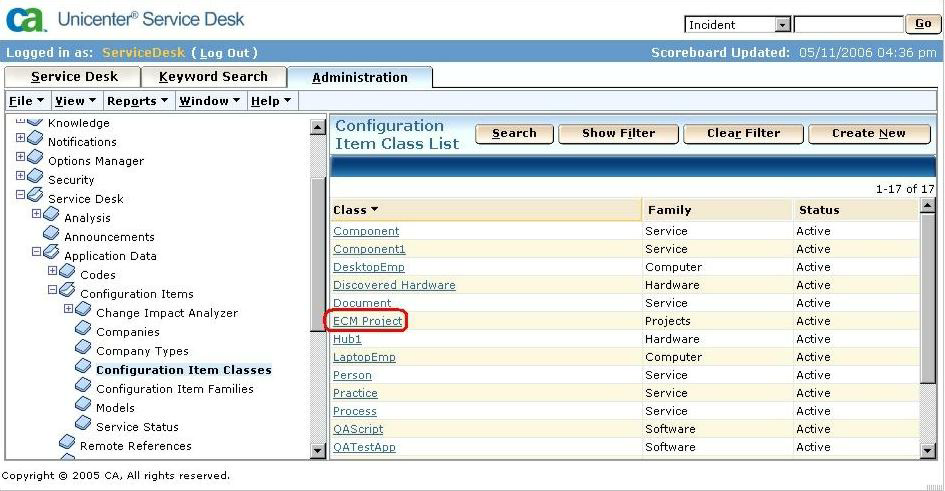Click the Options Manager folder icon
This screenshot has width=945, height=491.
point(35,157)
